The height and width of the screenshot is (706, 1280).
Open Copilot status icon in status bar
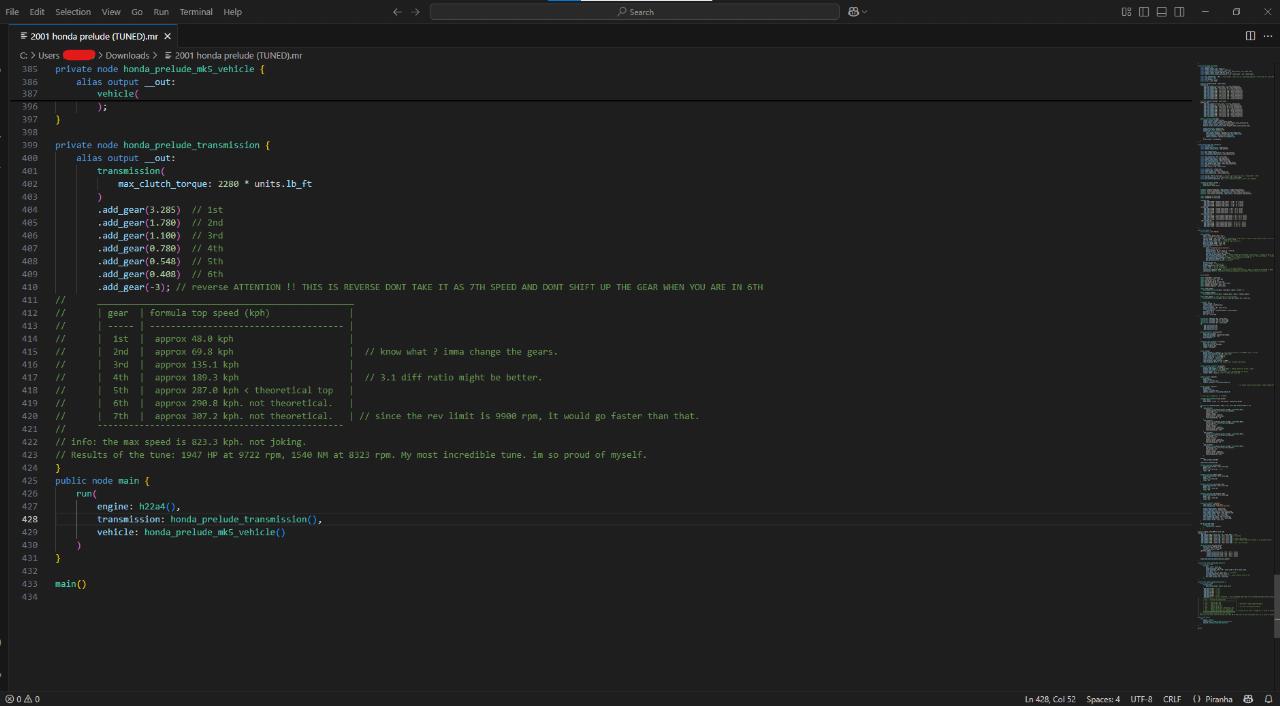(x=1249, y=699)
